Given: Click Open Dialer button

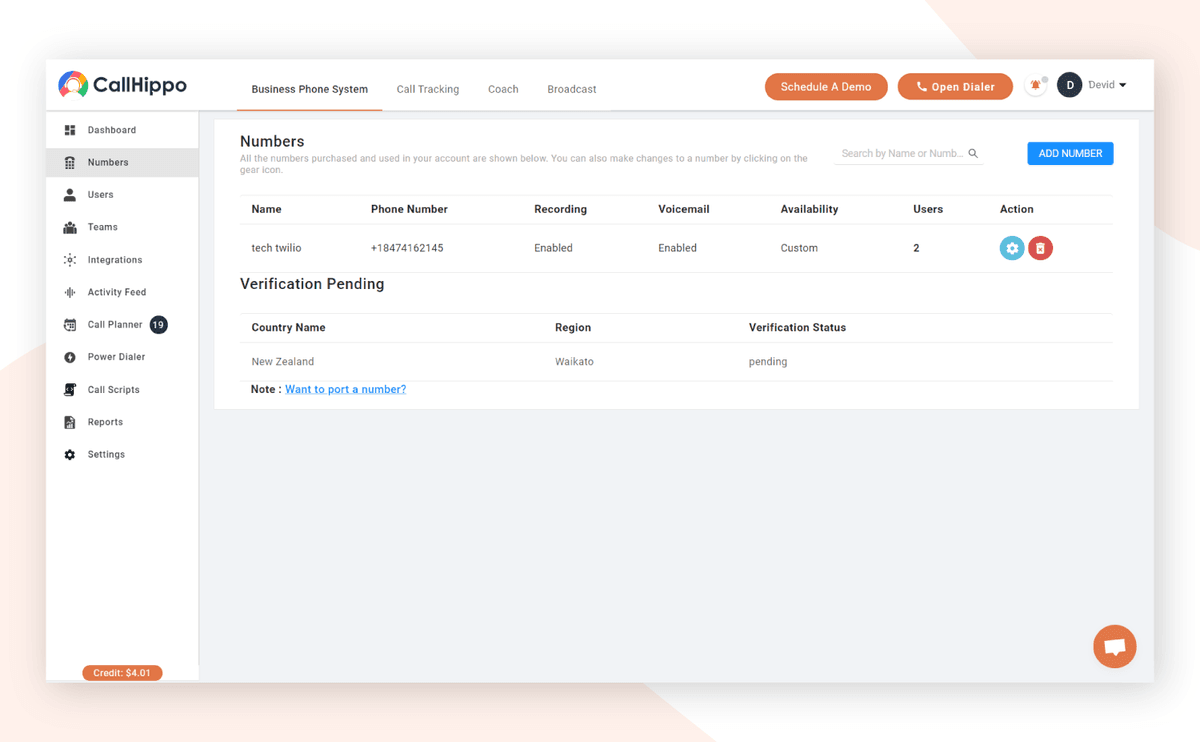Looking at the screenshot, I should (955, 87).
